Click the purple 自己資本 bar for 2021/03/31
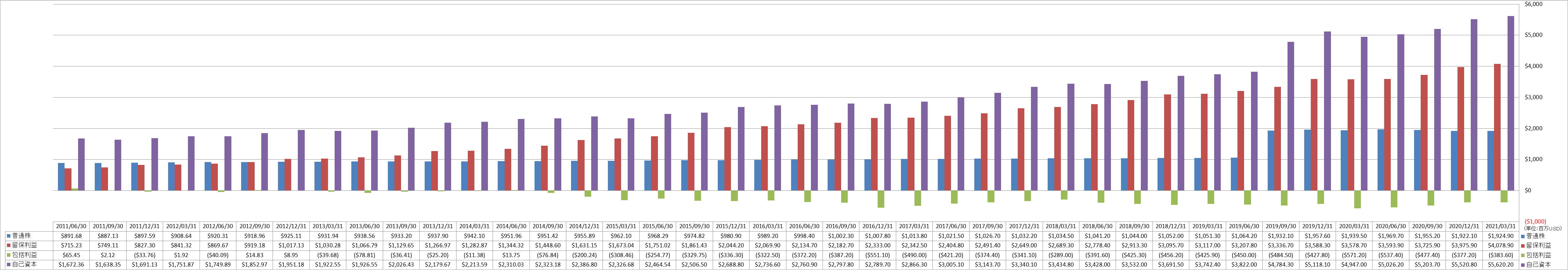This screenshot has width=1568, height=270. click(x=1510, y=104)
